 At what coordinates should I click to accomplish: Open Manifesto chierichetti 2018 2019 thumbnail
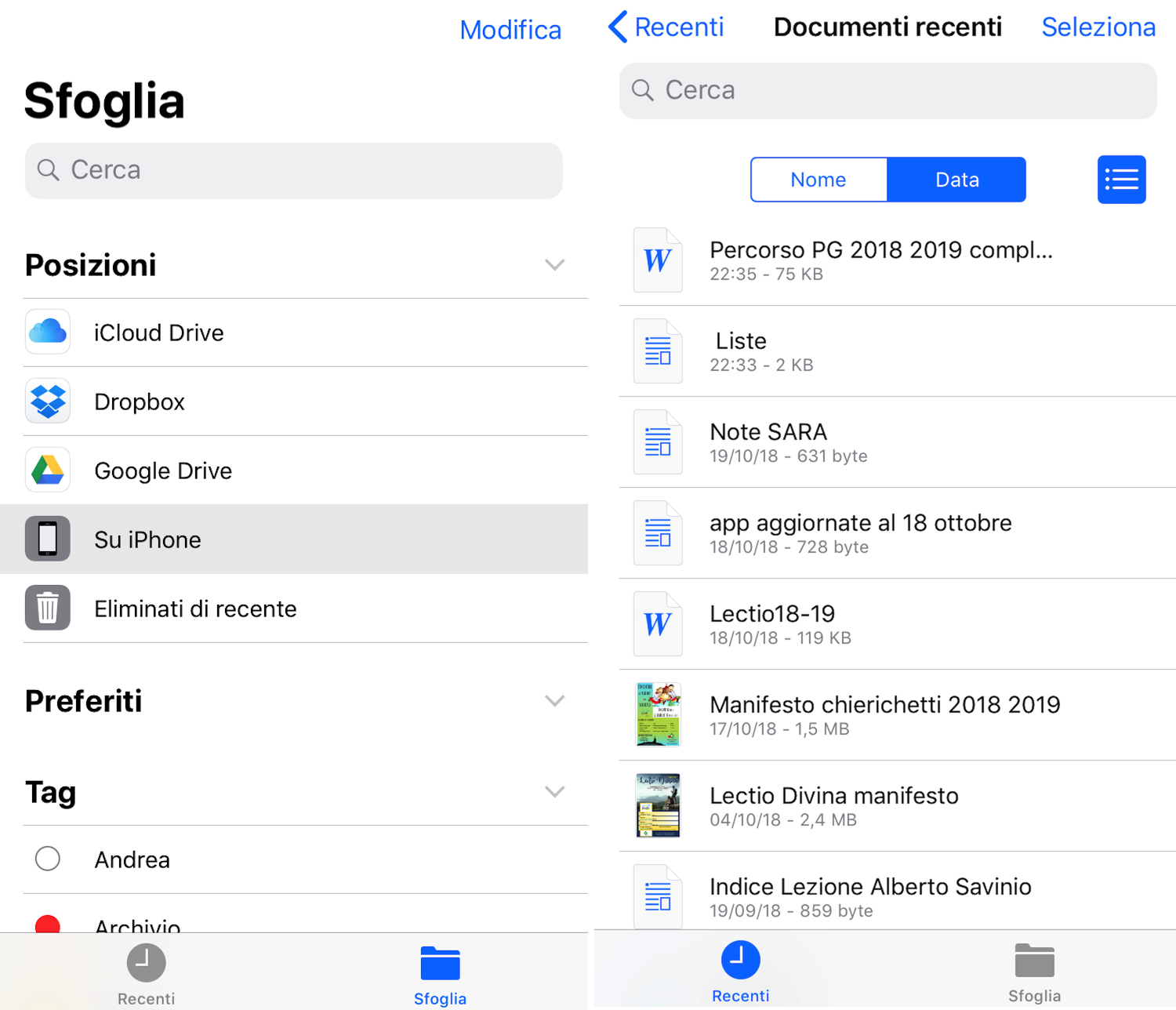click(658, 715)
